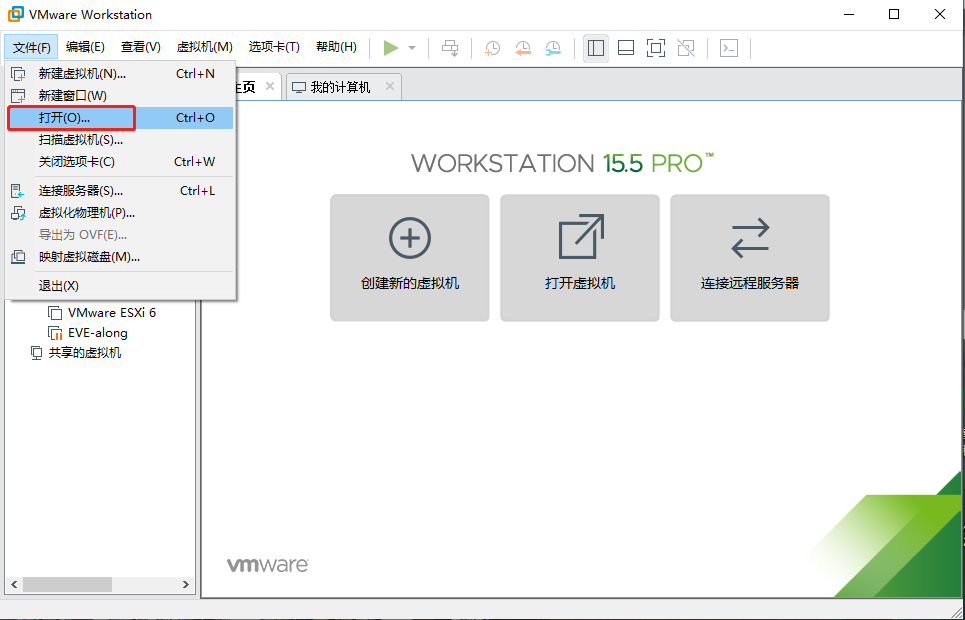
Task: Open the console view terminal icon
Action: pos(729,48)
